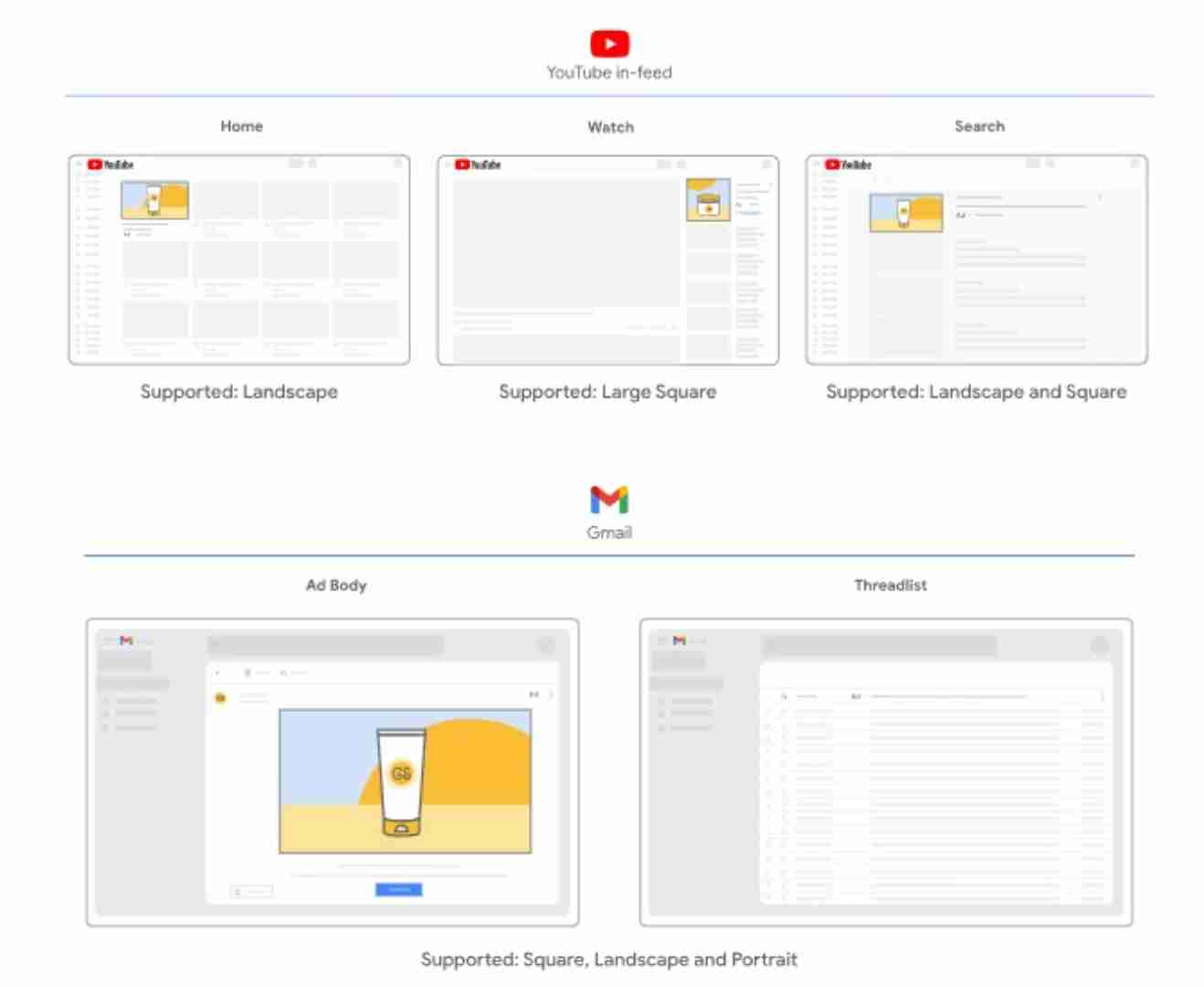The width and height of the screenshot is (1204, 987).
Task: Click the Gmail logo inside the Threadlist mockup
Action: click(679, 641)
